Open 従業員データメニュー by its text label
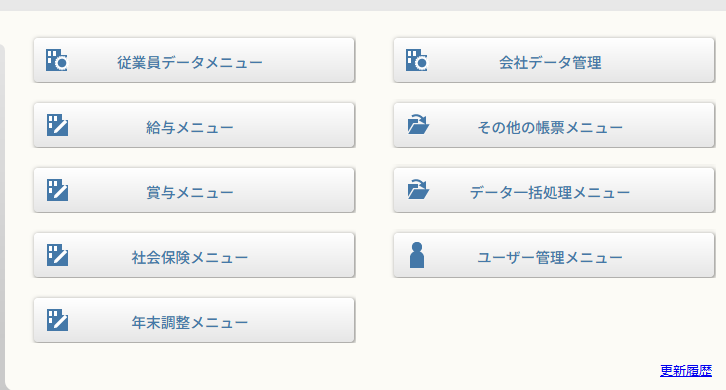This screenshot has height=390, width=726. coord(190,62)
